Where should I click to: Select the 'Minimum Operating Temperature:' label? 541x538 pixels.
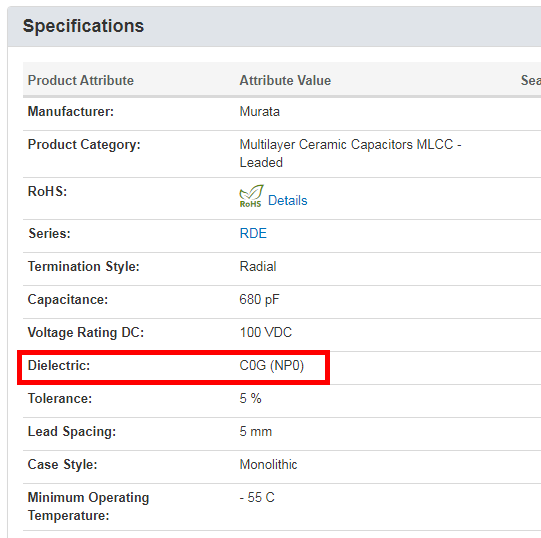pos(88,507)
